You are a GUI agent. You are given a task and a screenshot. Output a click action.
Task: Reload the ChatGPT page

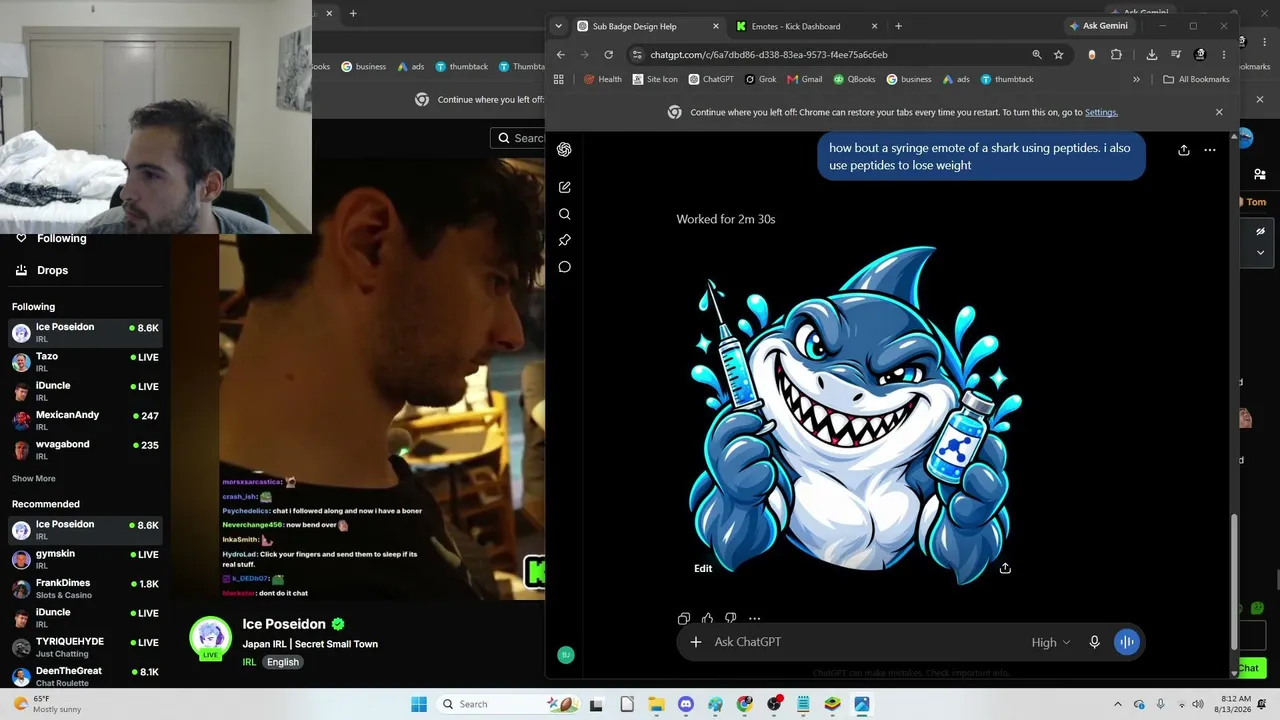coord(608,55)
